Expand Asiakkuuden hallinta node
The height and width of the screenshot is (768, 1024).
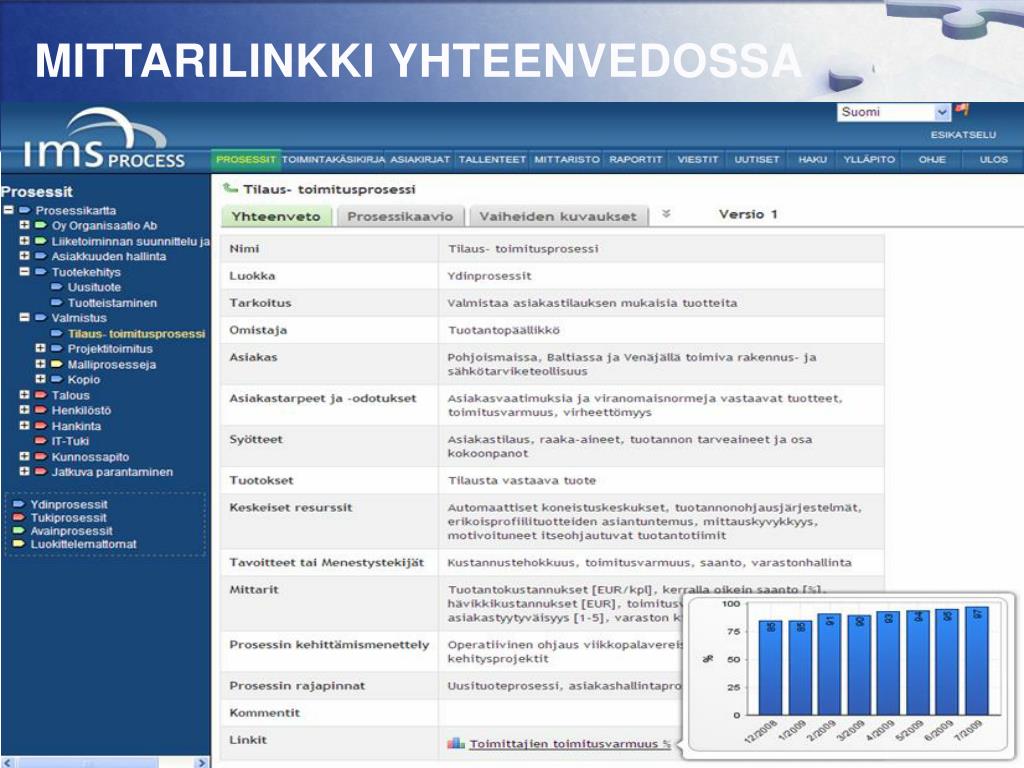coord(25,256)
